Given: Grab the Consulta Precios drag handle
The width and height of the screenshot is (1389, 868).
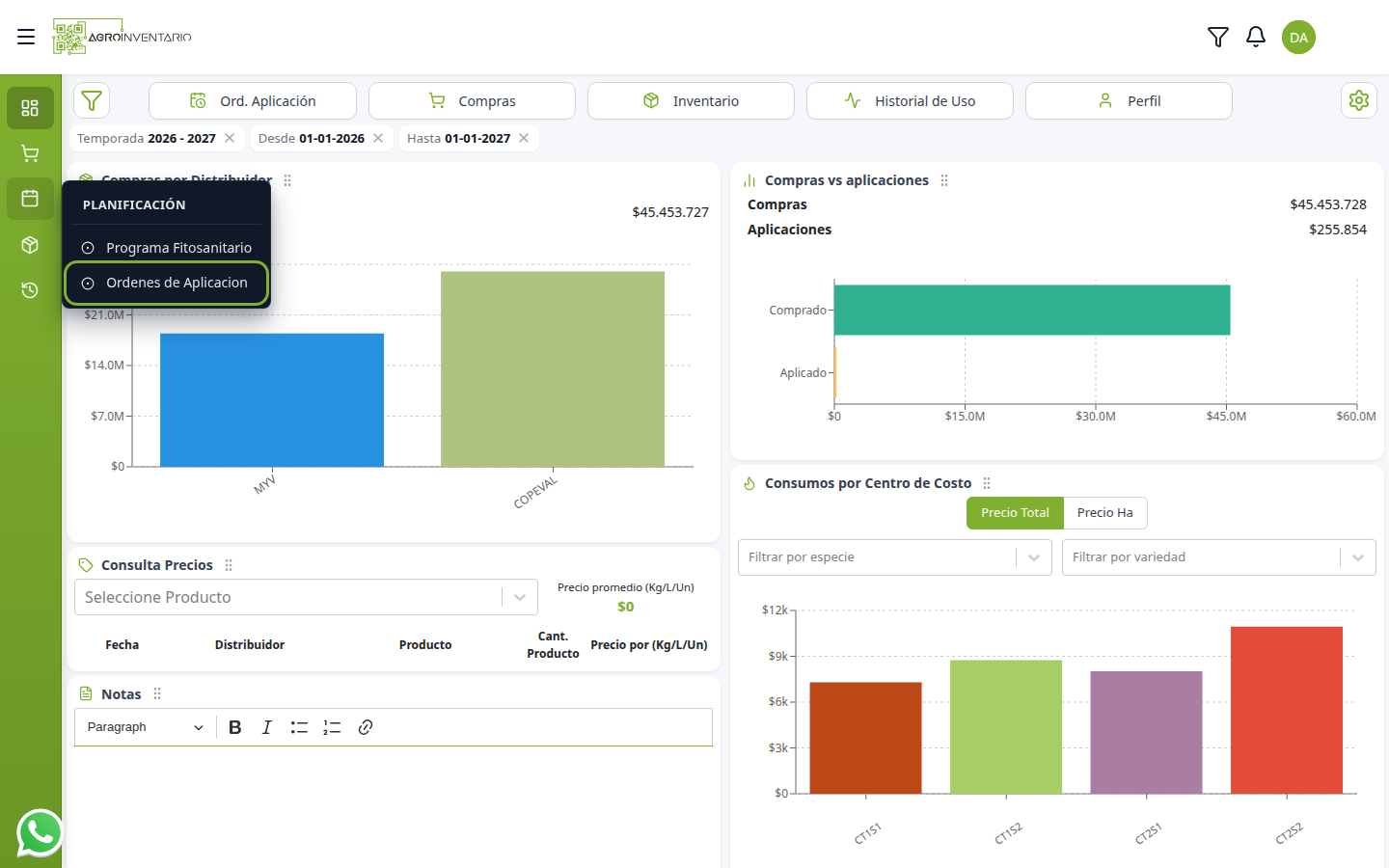Looking at the screenshot, I should [x=229, y=565].
